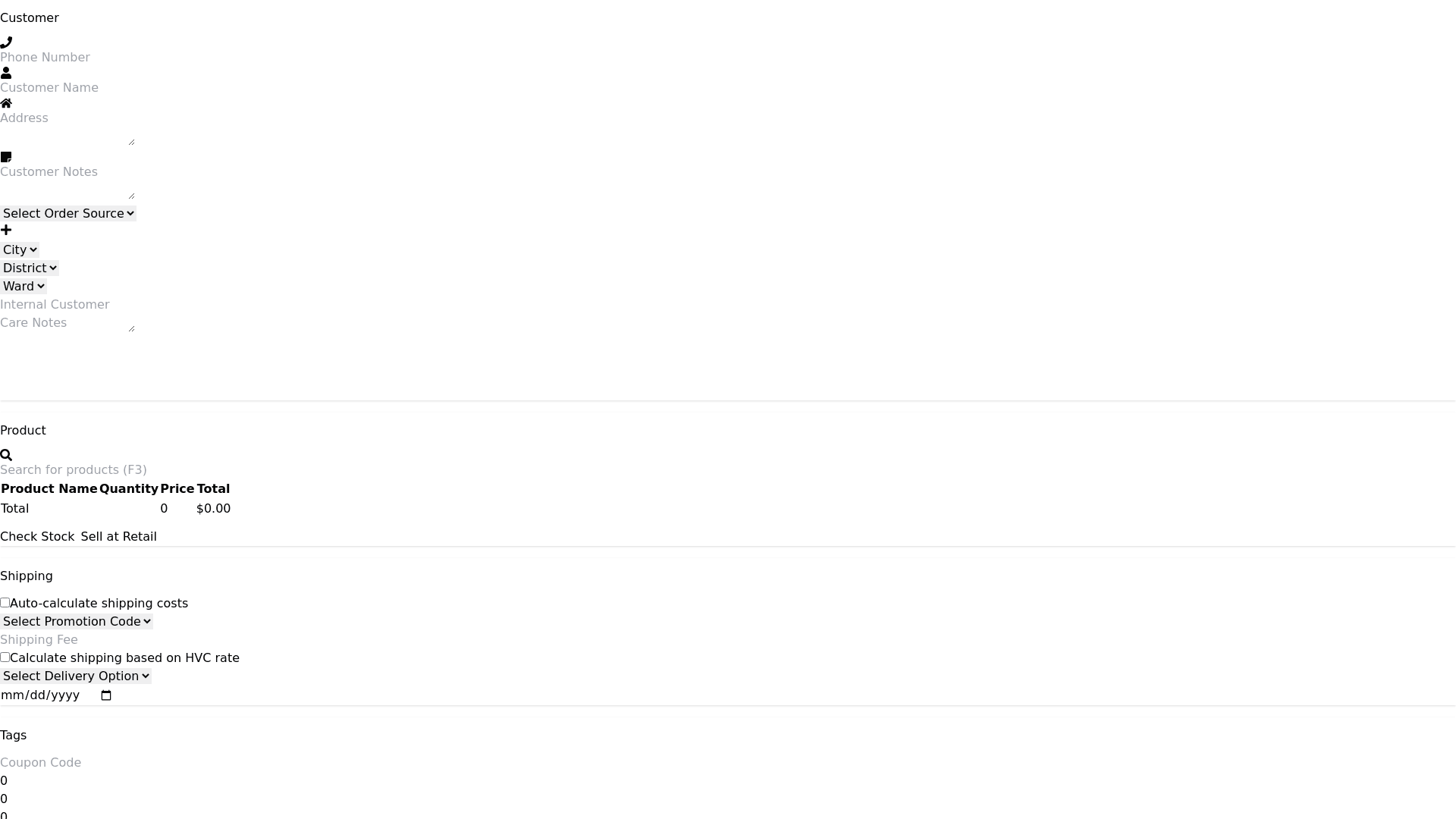Screen dimensions: 1456x819
Task: Click the plus icon below Order Source
Action: tap(6, 230)
